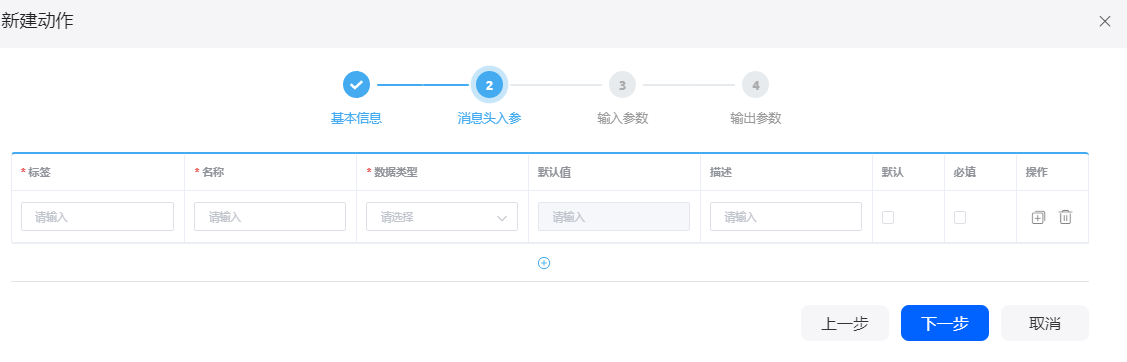Select the 操作 column header
This screenshot has width=1127, height=362.
[x=1036, y=172]
